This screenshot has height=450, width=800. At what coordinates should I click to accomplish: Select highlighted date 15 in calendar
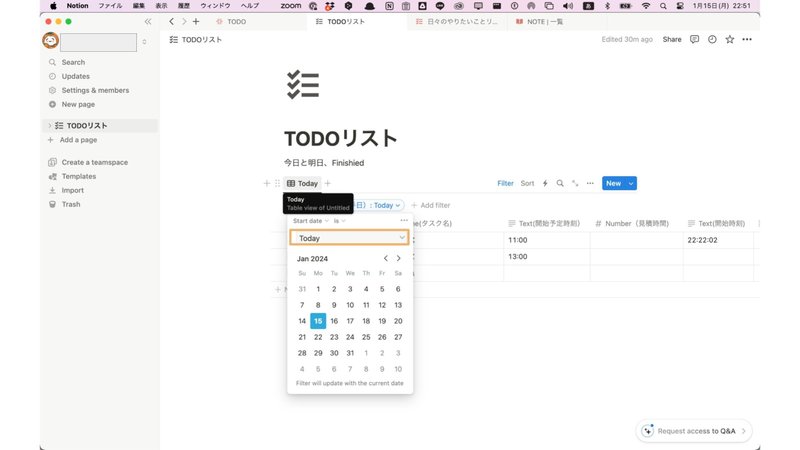tap(318, 321)
